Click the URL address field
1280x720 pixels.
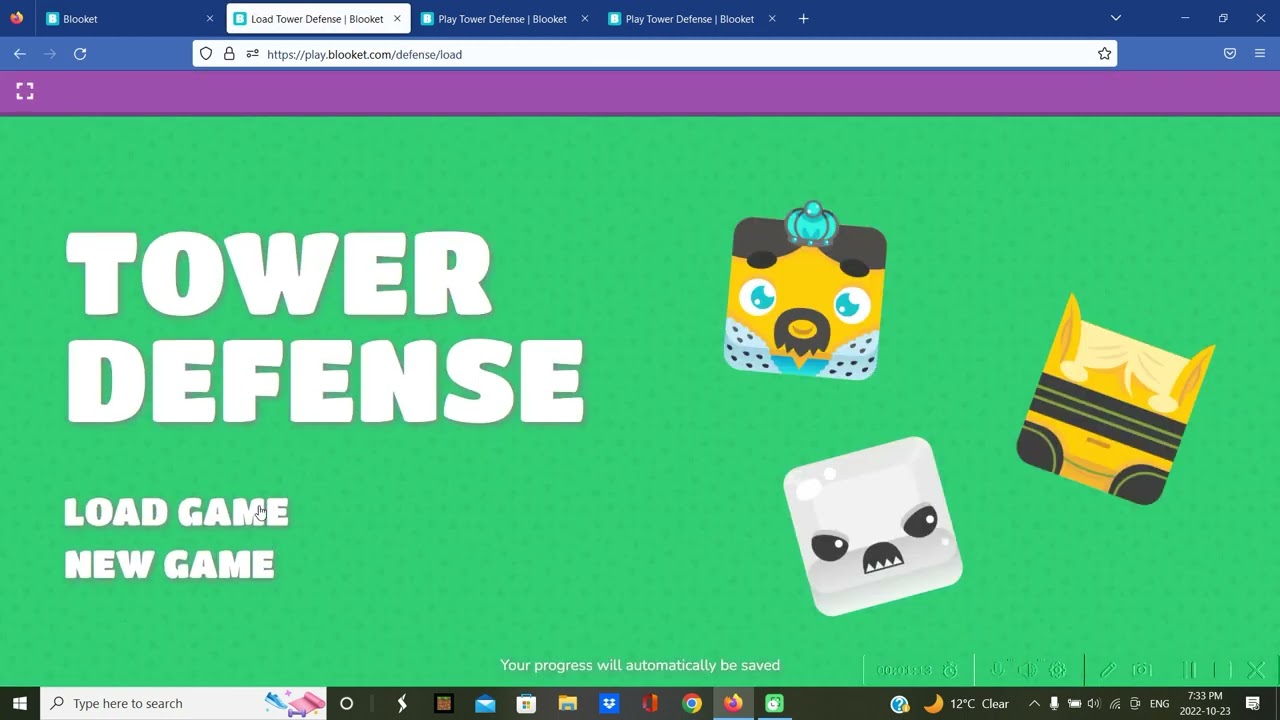click(x=655, y=54)
